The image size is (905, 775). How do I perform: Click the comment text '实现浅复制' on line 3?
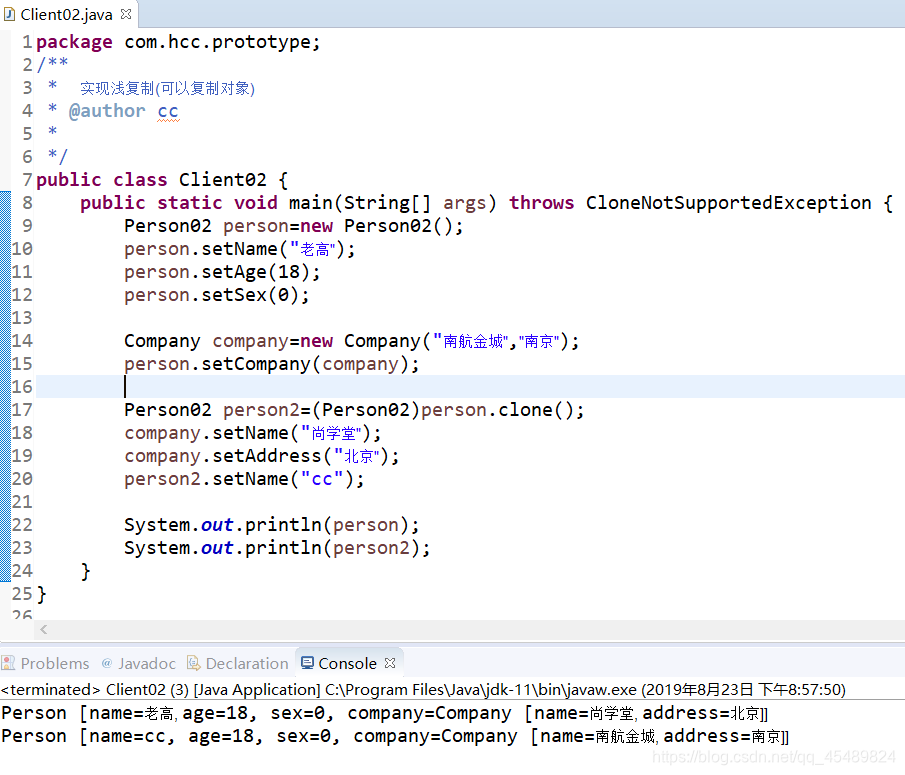(117, 88)
